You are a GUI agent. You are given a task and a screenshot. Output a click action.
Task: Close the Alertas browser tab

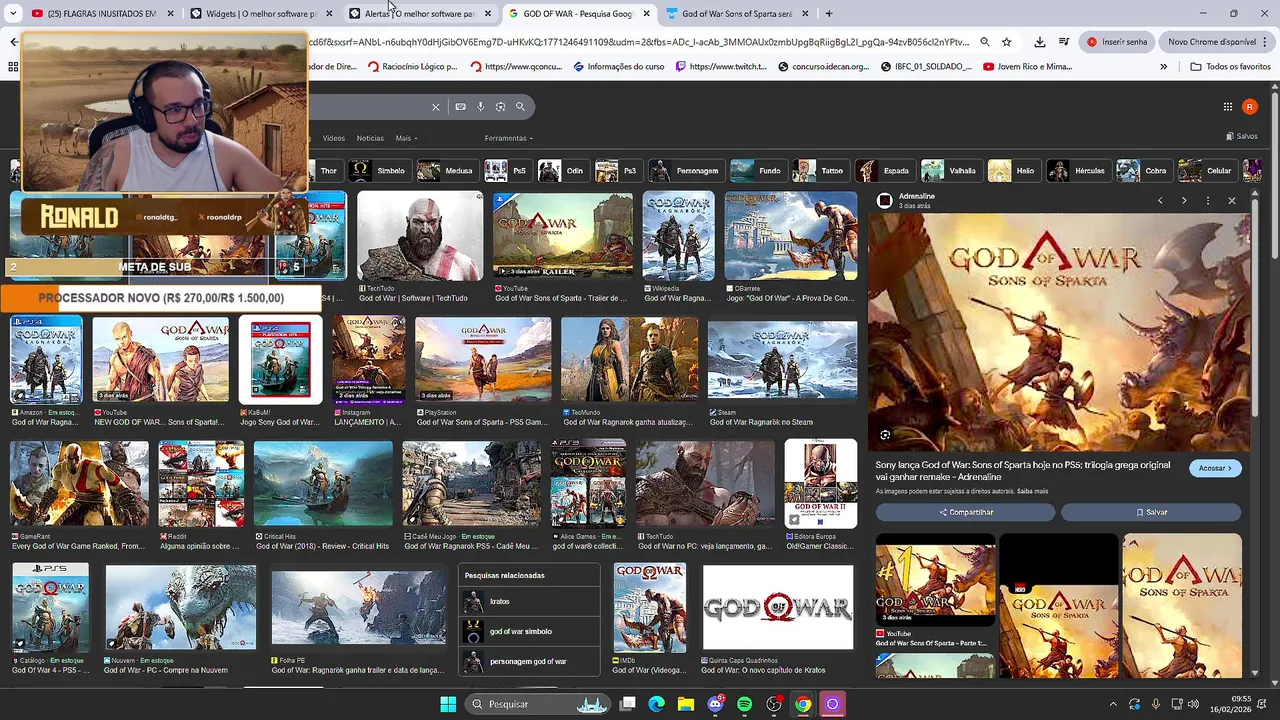488,14
